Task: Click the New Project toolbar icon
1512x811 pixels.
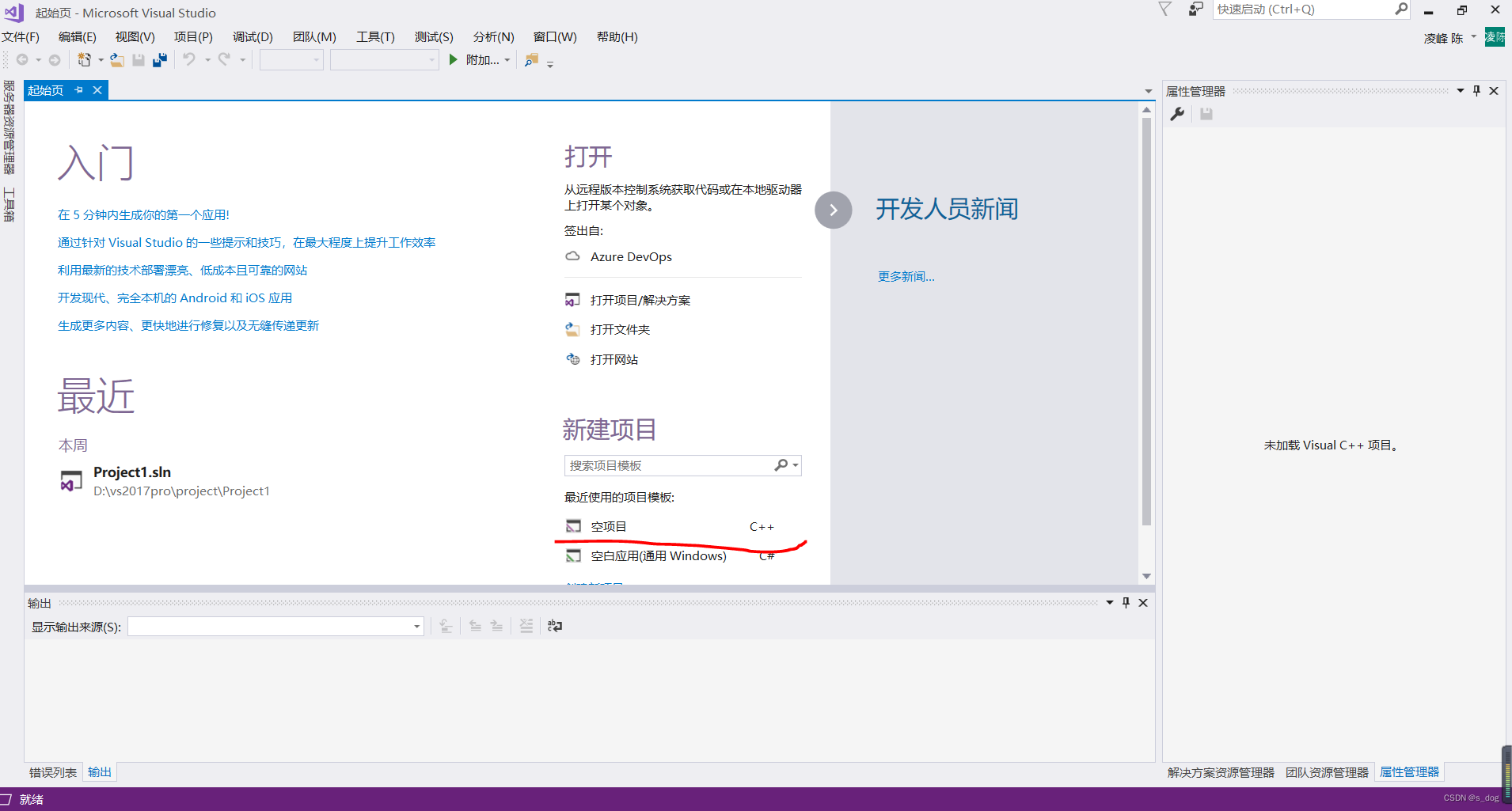Action: [84, 60]
